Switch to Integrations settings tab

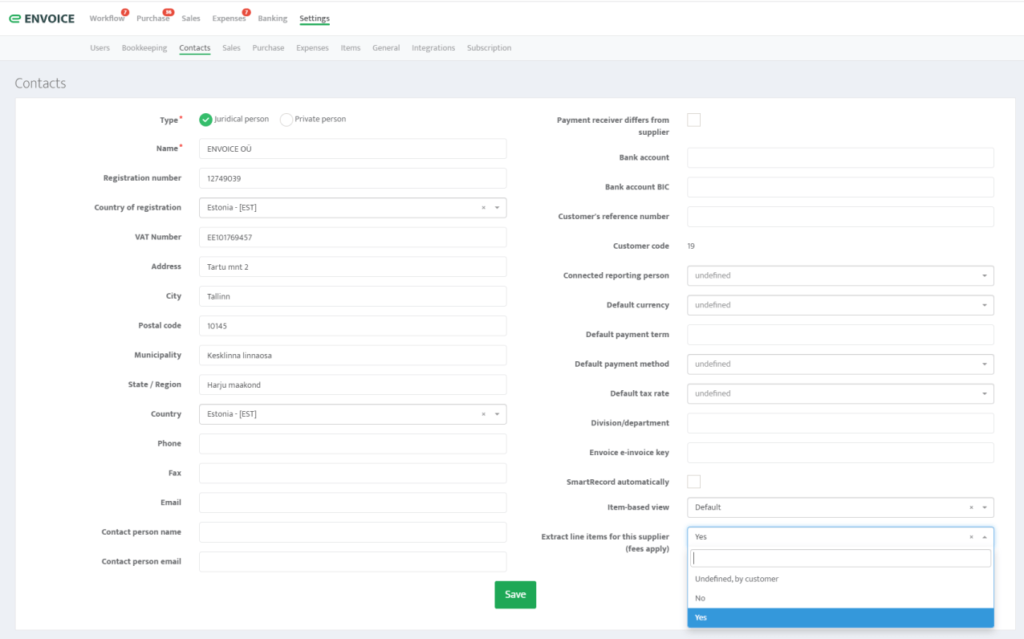tap(433, 48)
